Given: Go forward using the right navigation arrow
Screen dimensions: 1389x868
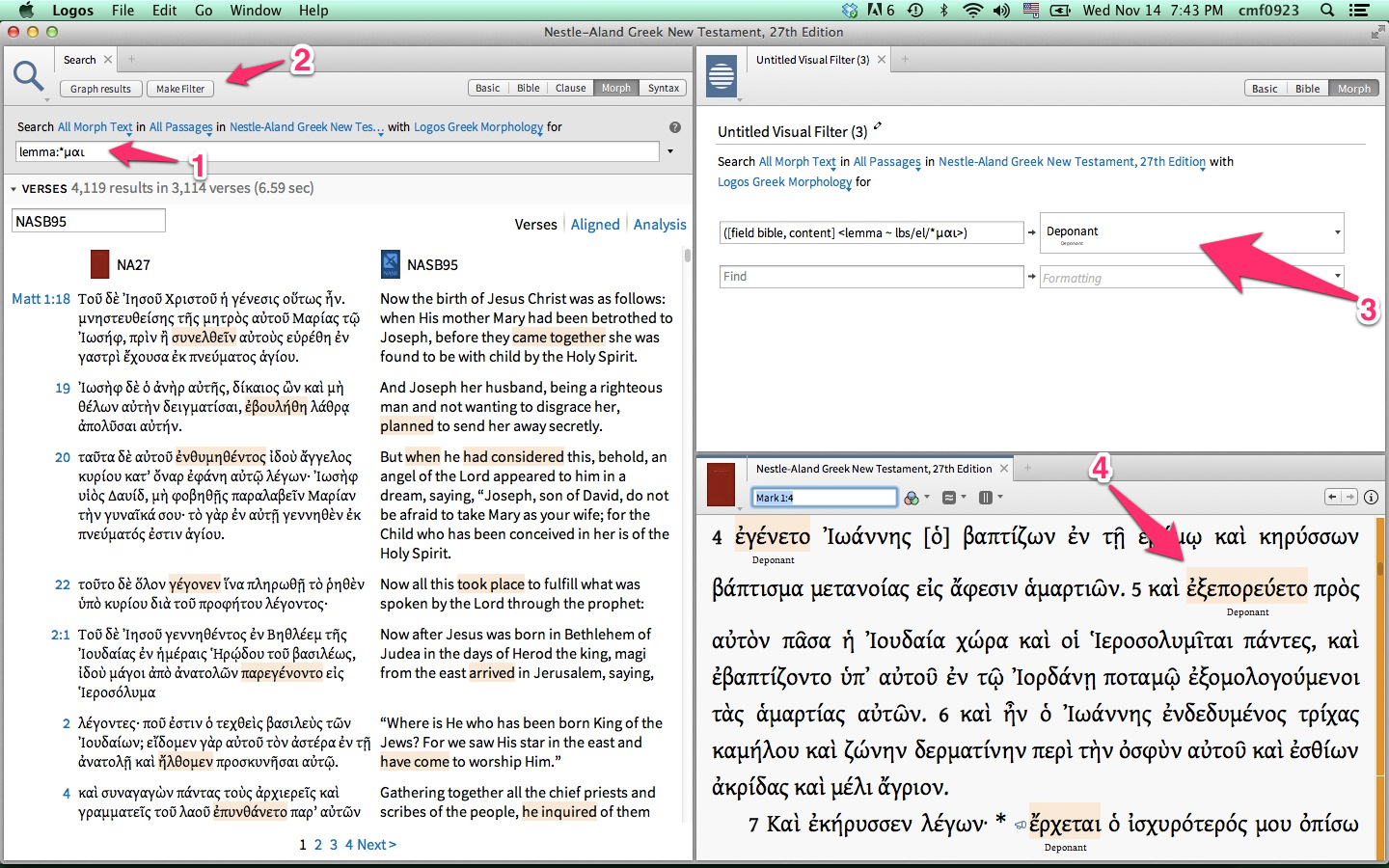Looking at the screenshot, I should click(x=1349, y=497).
